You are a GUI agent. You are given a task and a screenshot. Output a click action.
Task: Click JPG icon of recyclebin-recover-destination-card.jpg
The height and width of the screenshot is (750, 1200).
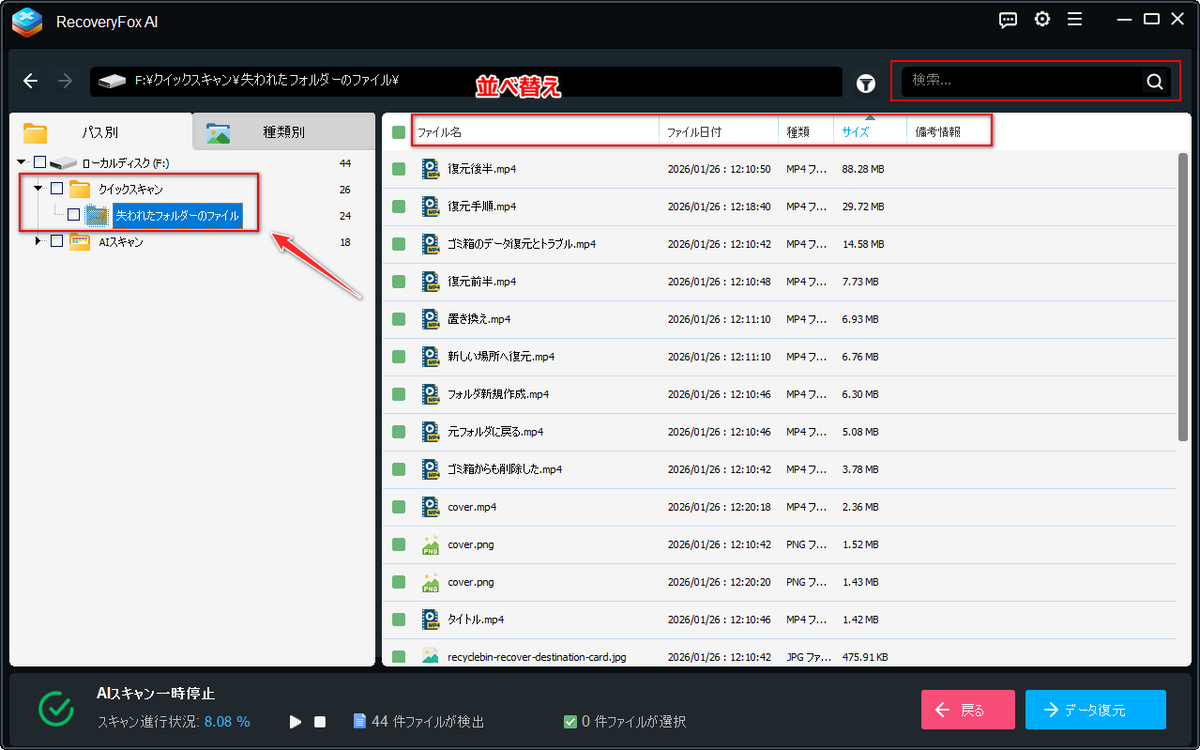[x=430, y=656]
